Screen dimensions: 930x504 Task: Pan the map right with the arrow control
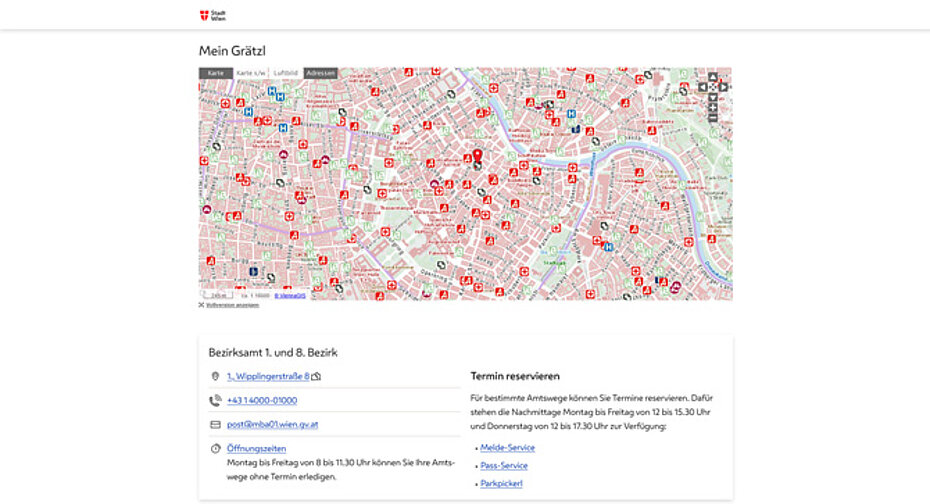[722, 86]
